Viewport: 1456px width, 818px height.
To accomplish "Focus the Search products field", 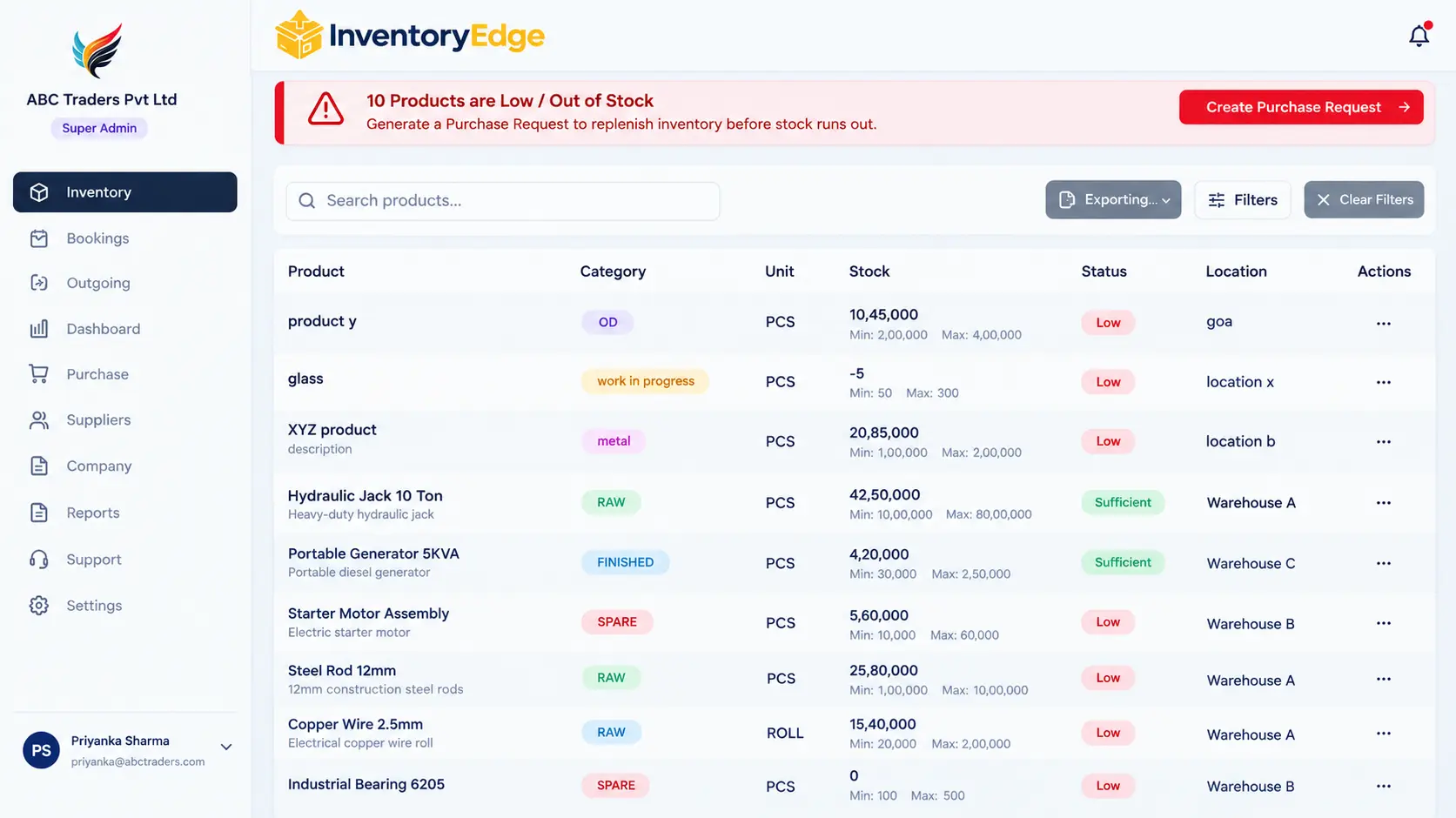I will (503, 201).
